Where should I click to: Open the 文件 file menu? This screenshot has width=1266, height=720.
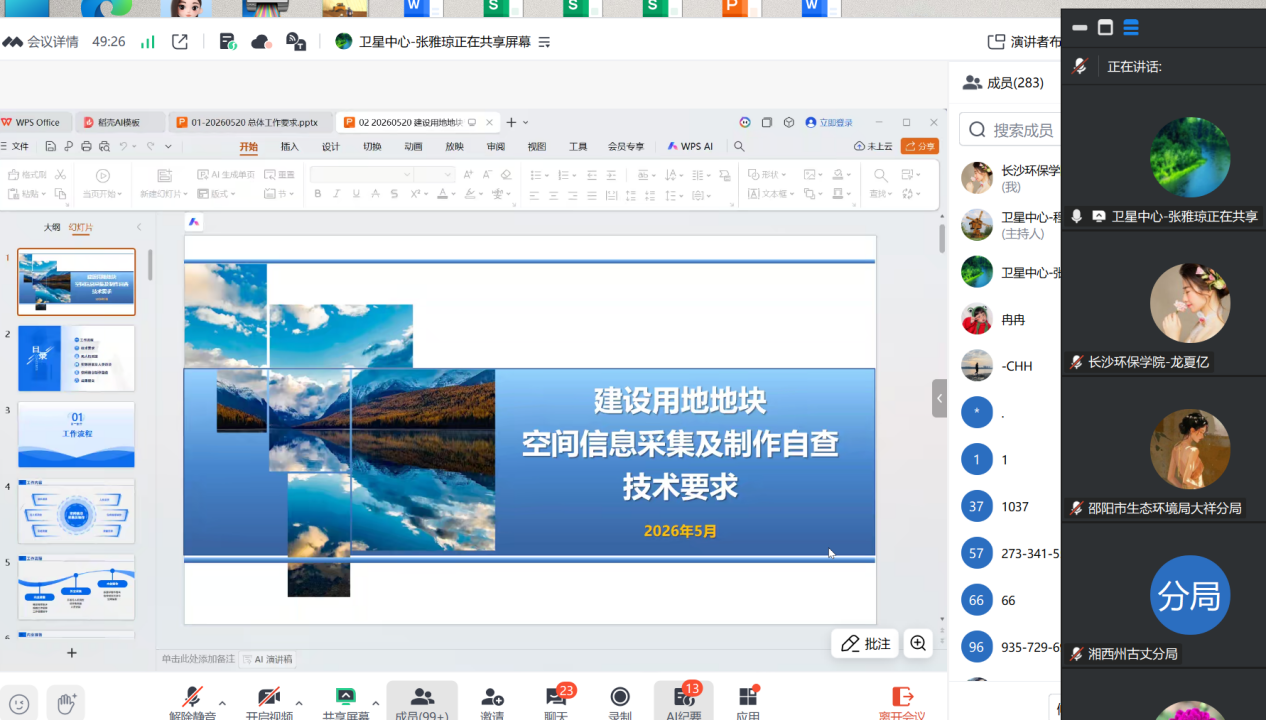(x=16, y=146)
